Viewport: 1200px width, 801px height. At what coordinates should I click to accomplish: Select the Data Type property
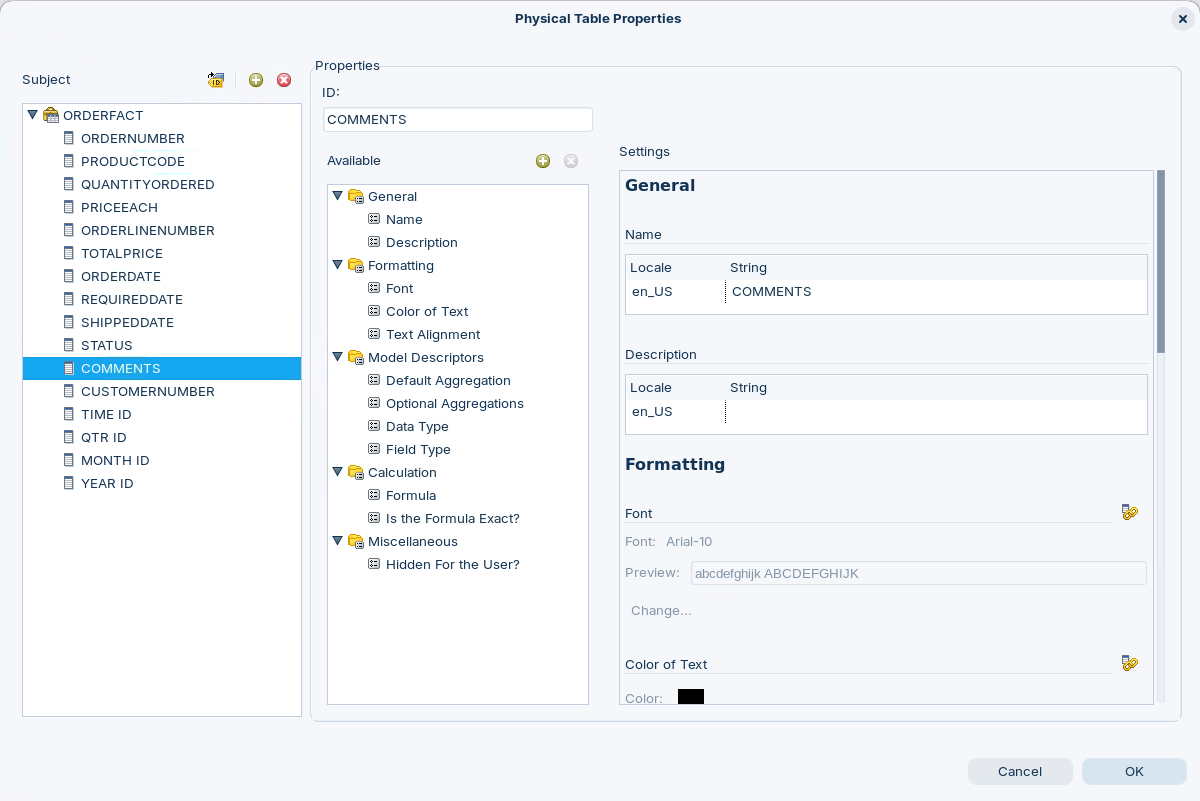[x=417, y=426]
